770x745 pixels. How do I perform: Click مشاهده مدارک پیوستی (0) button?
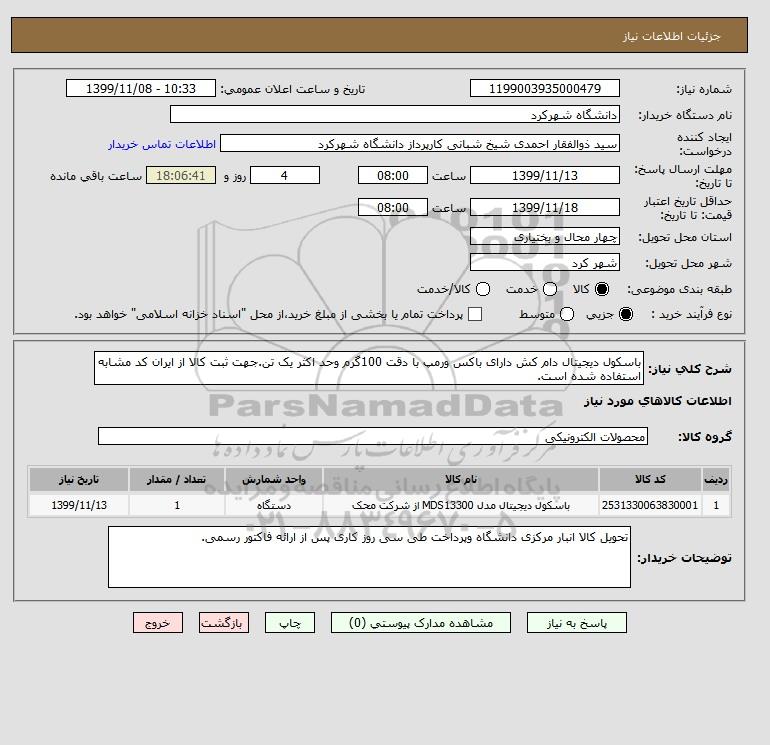click(x=421, y=623)
